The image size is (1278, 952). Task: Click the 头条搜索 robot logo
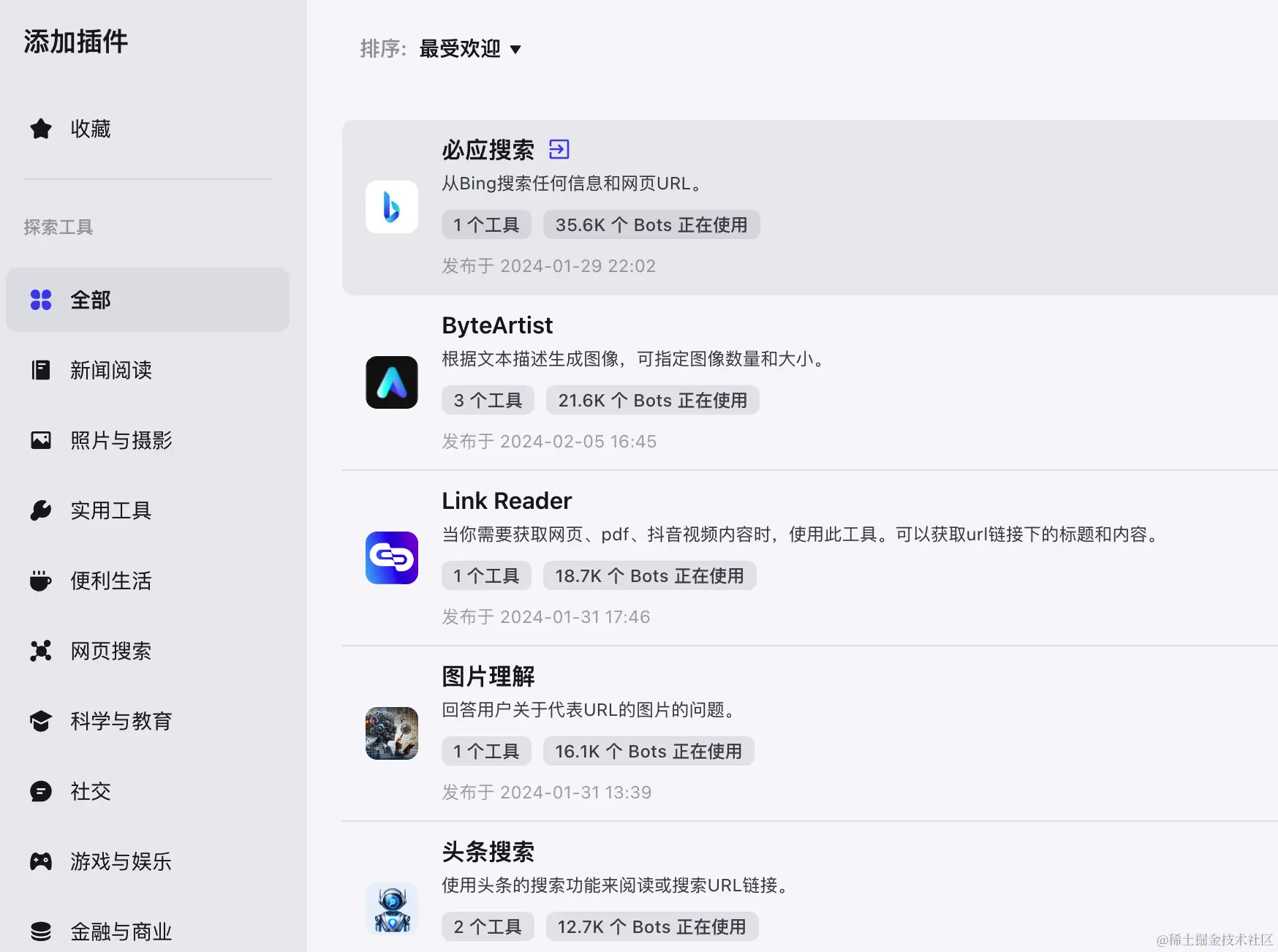coord(392,909)
